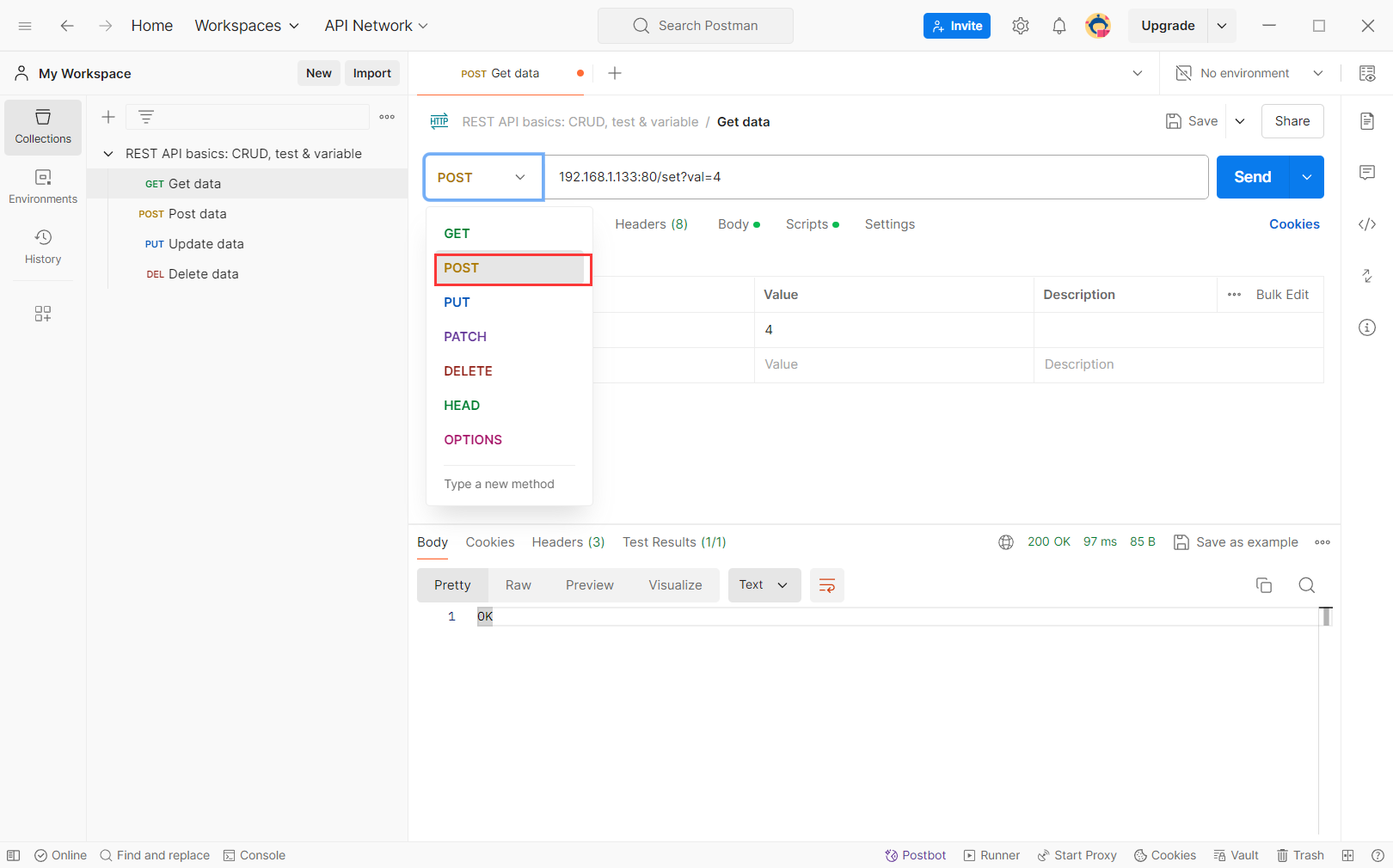Open the two-pane layout icon
This screenshot has width=1393, height=868.
coord(1348,855)
